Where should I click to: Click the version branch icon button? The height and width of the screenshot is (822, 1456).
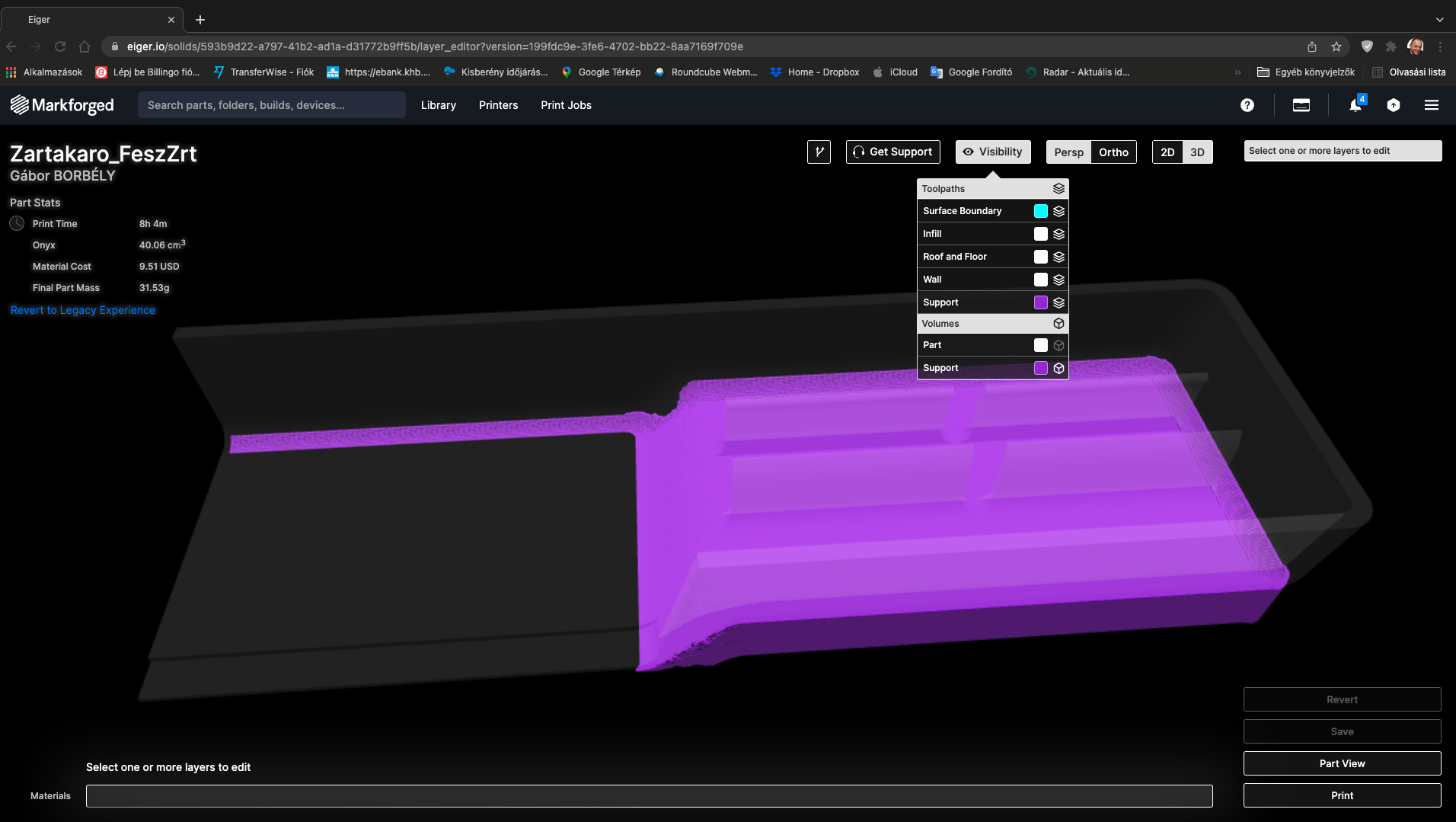(x=819, y=152)
